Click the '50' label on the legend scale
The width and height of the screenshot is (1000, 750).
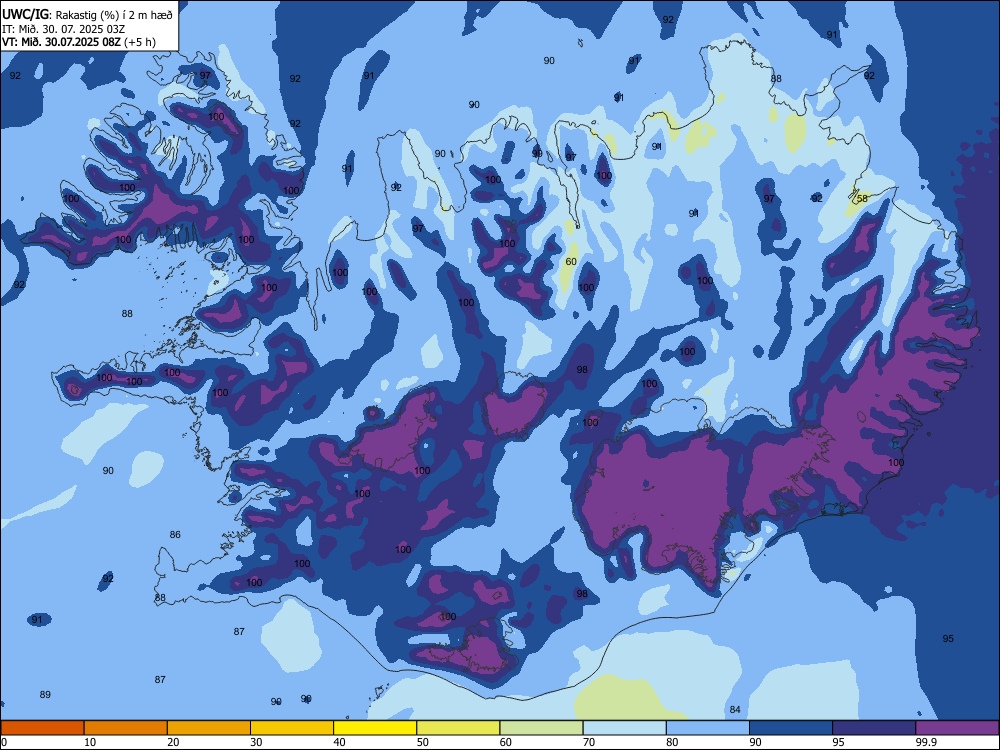[423, 742]
